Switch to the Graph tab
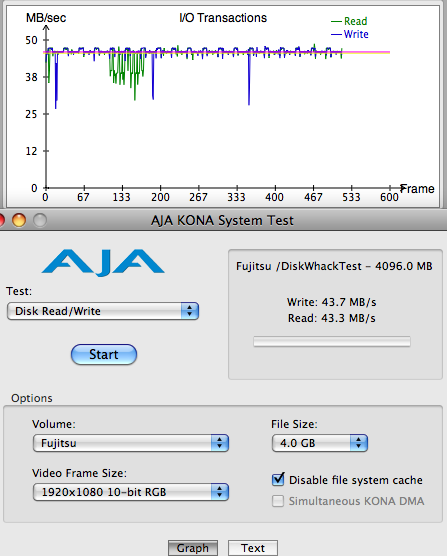This screenshot has height=556, width=447. 193,548
